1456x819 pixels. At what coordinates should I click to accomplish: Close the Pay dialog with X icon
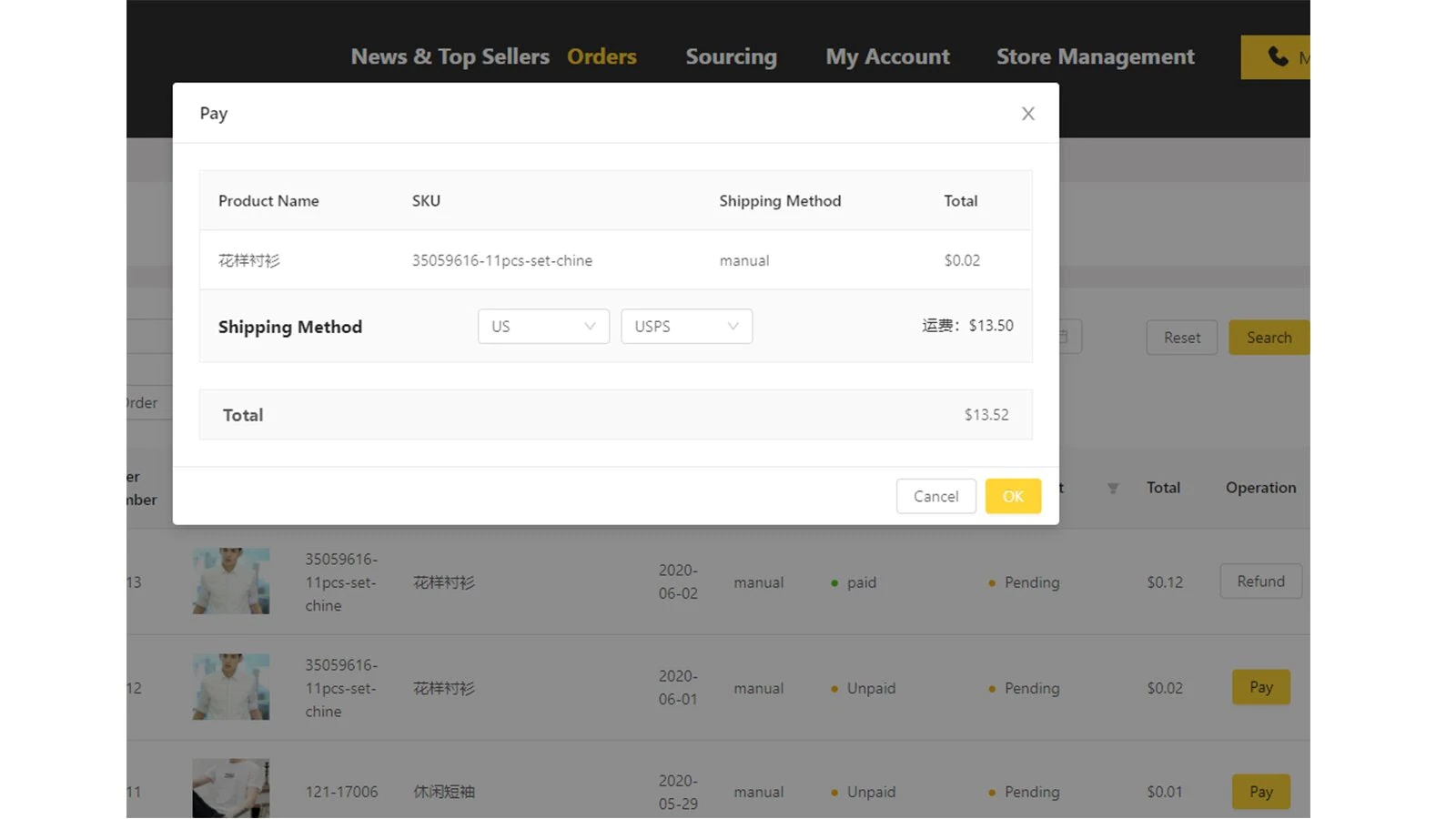coord(1027,114)
